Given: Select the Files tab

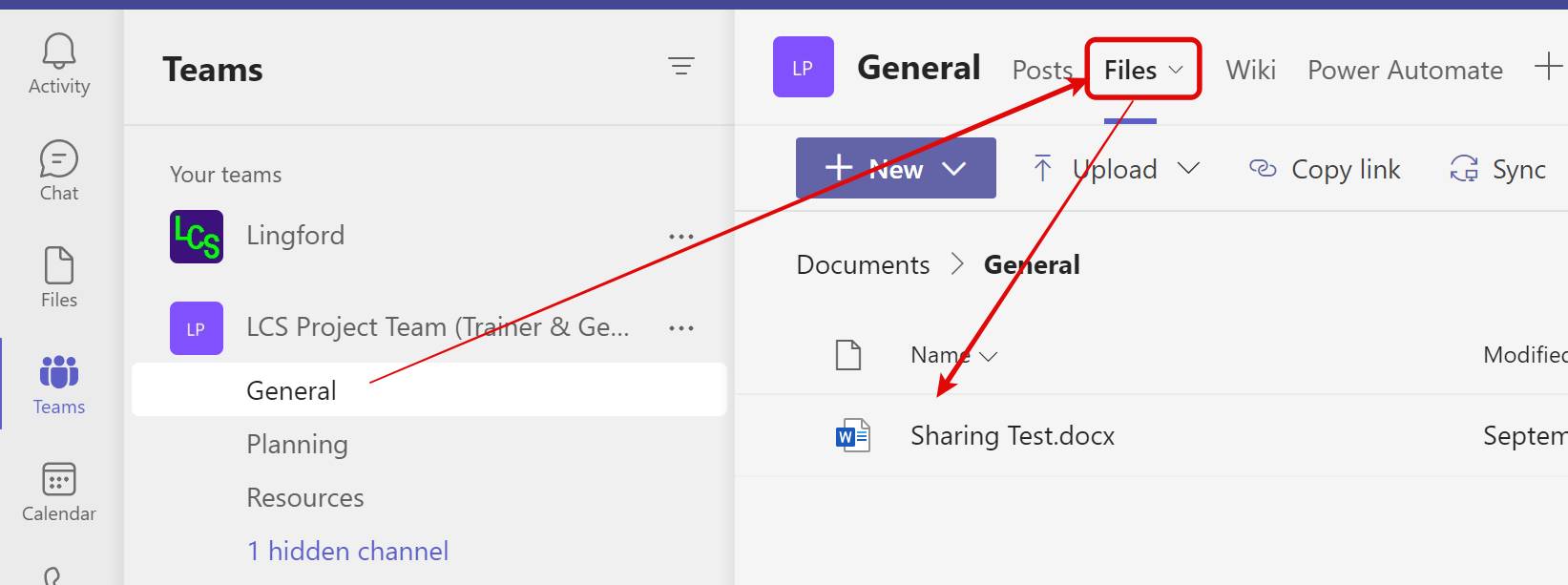Looking at the screenshot, I should coord(1130,70).
